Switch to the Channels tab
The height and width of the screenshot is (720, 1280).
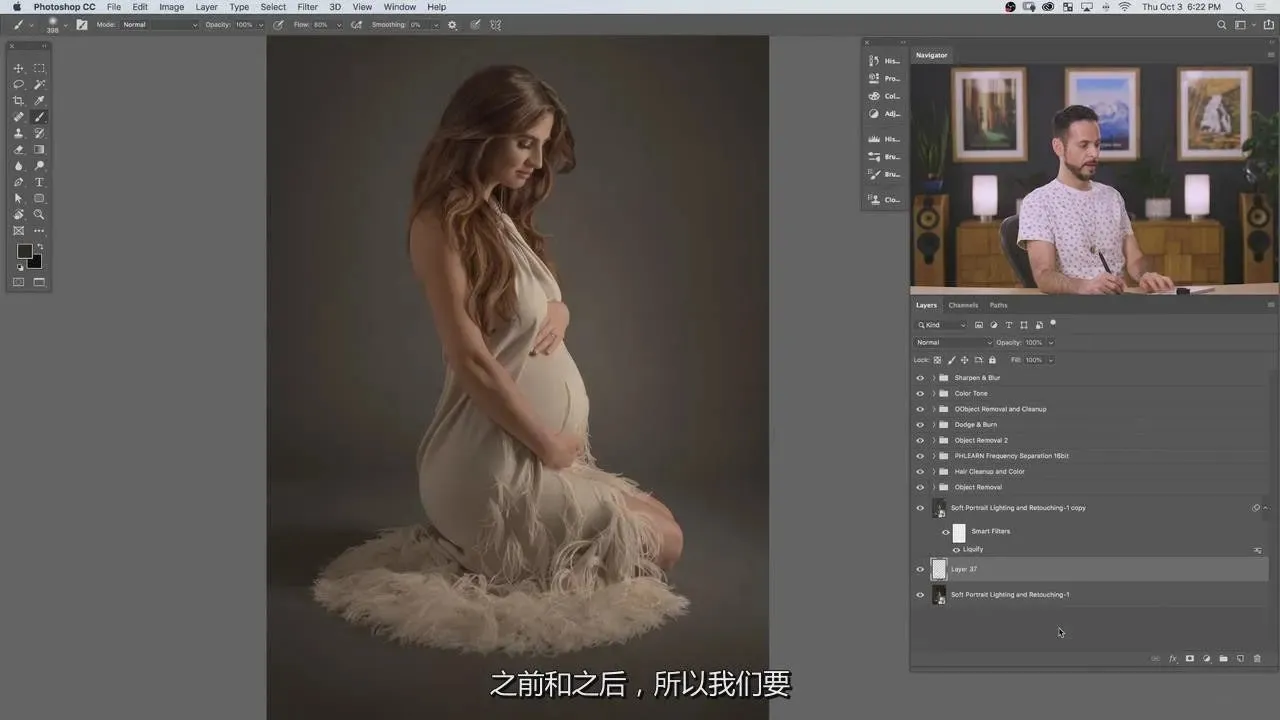click(963, 305)
